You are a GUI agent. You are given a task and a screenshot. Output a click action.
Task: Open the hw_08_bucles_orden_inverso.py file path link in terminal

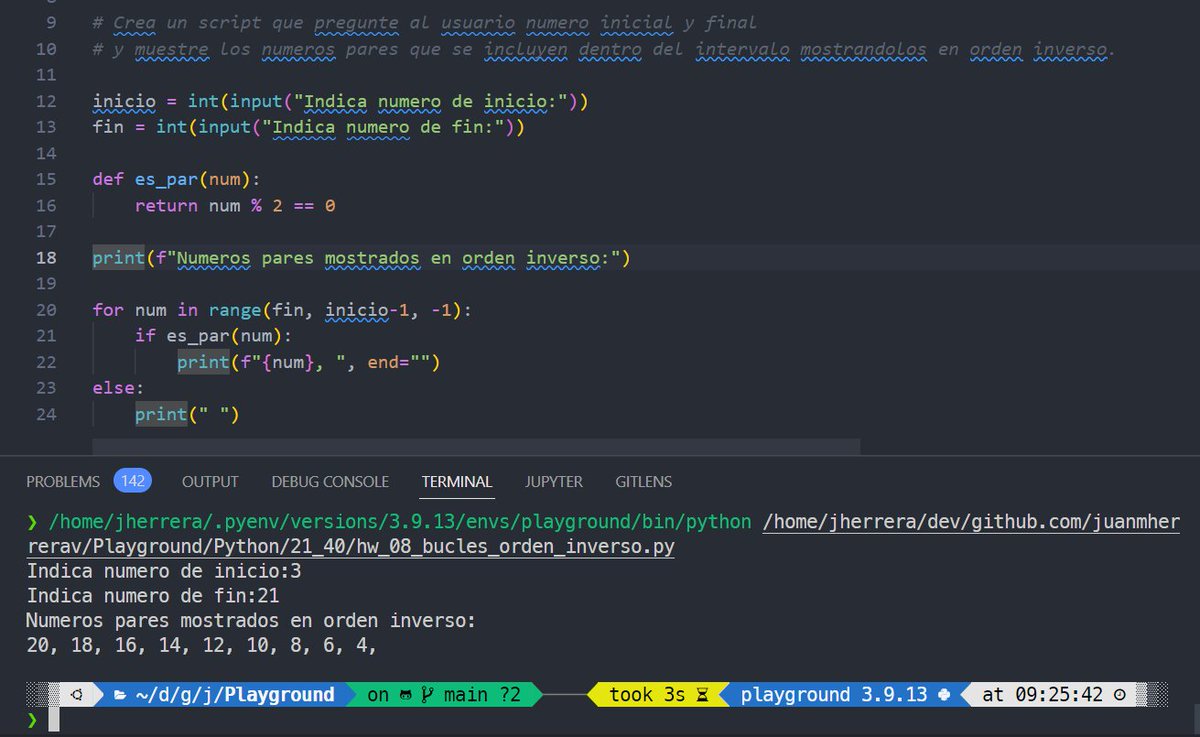tap(351, 547)
